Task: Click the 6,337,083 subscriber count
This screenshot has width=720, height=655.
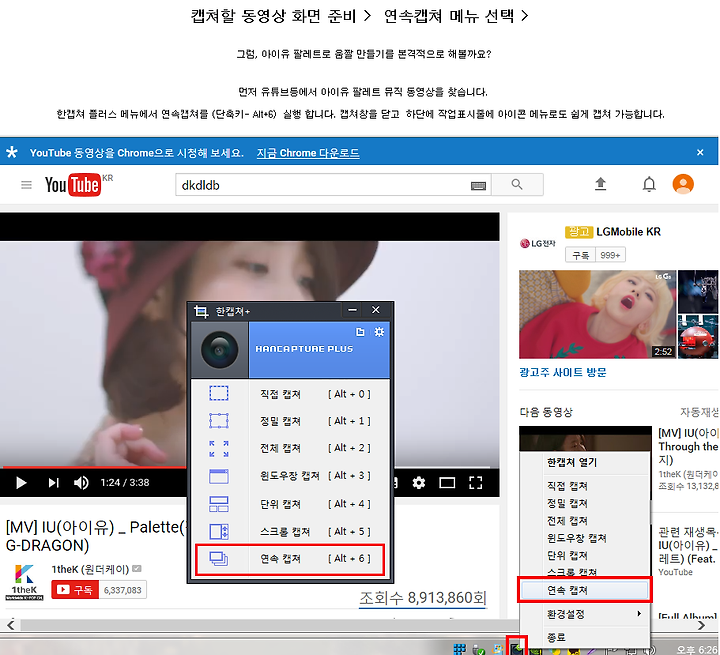Action: click(x=123, y=590)
